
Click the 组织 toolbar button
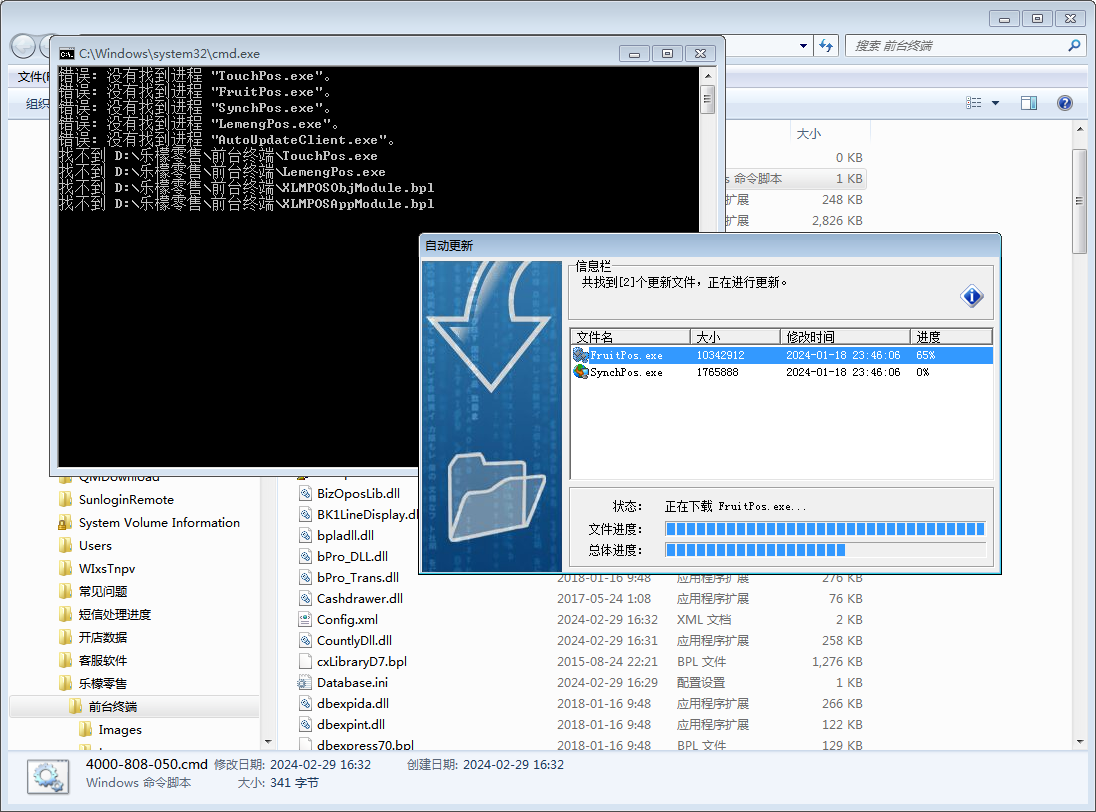(36, 103)
